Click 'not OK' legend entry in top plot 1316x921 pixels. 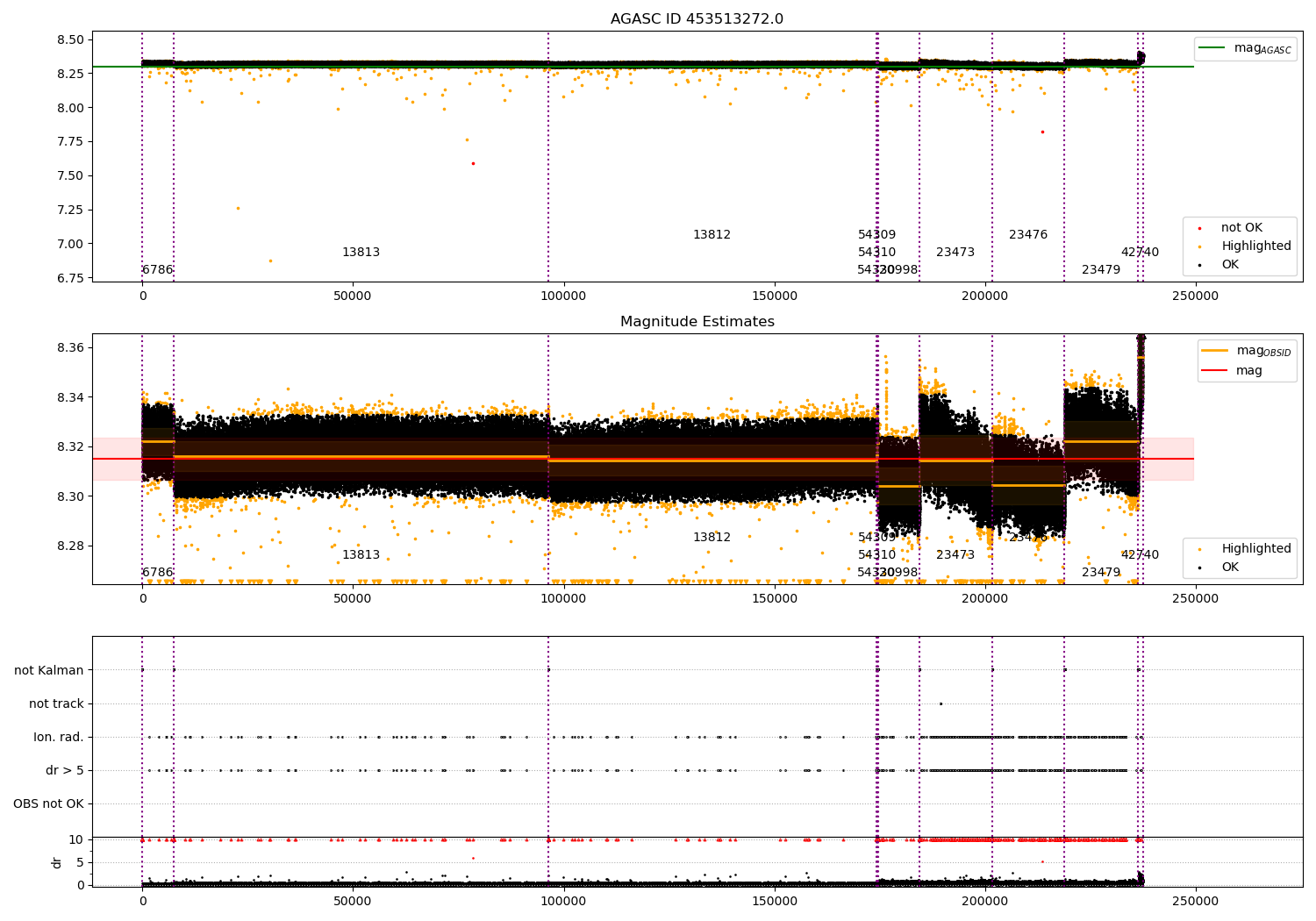(x=1230, y=228)
